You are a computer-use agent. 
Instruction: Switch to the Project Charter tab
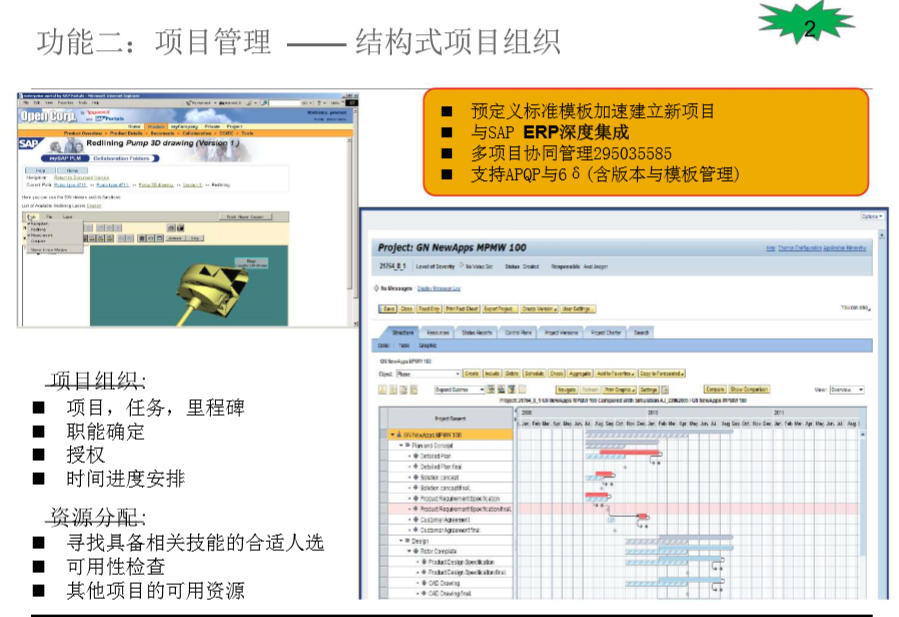pyautogui.click(x=605, y=333)
